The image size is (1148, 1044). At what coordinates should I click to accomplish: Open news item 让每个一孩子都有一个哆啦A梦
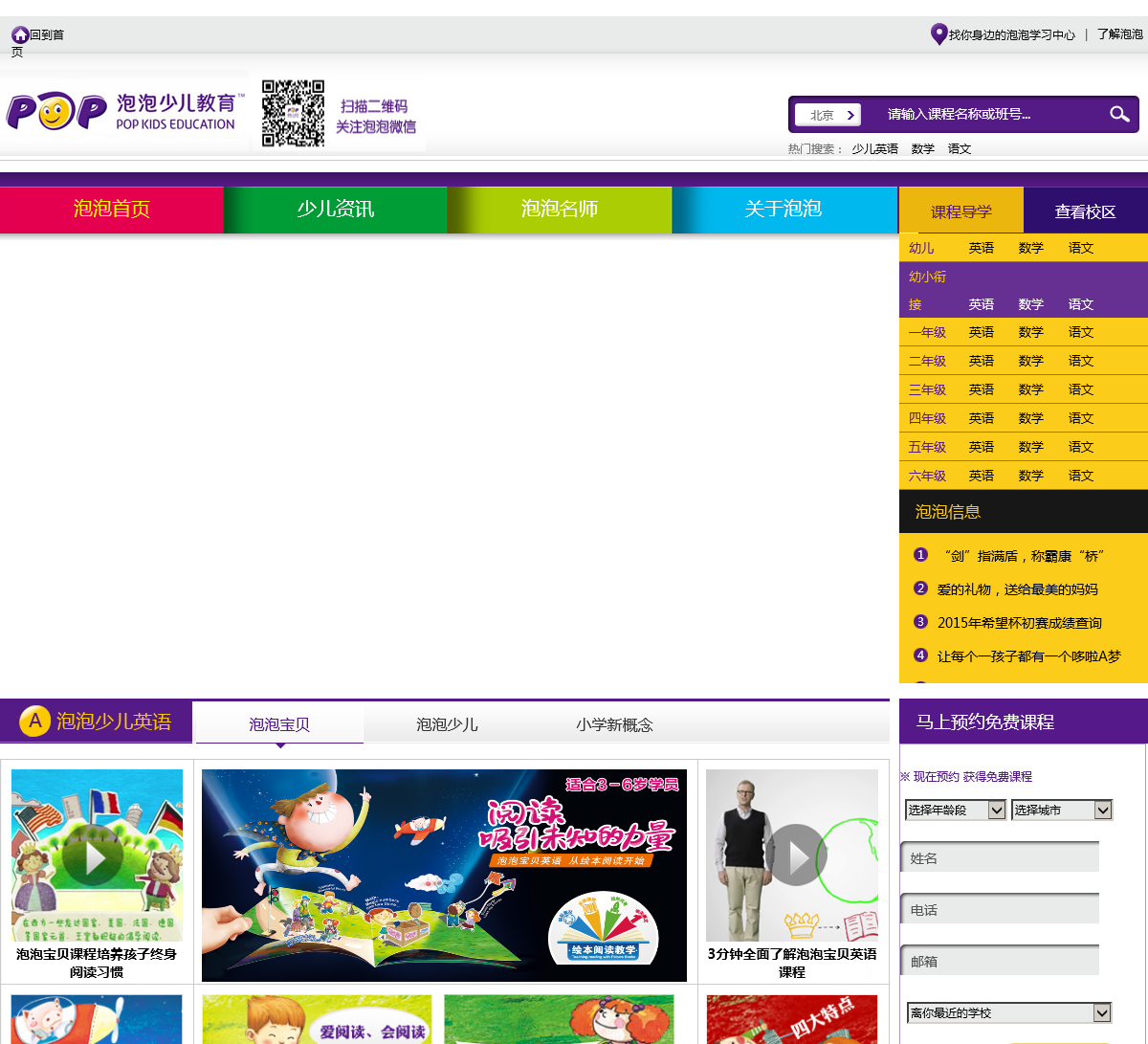pyautogui.click(x=1029, y=656)
